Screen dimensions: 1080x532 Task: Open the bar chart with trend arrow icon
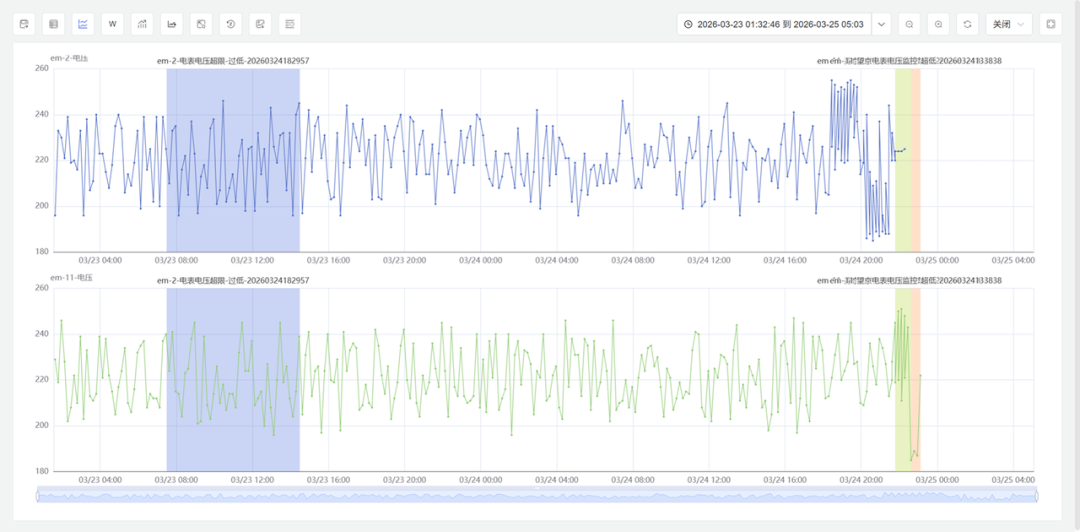142,24
